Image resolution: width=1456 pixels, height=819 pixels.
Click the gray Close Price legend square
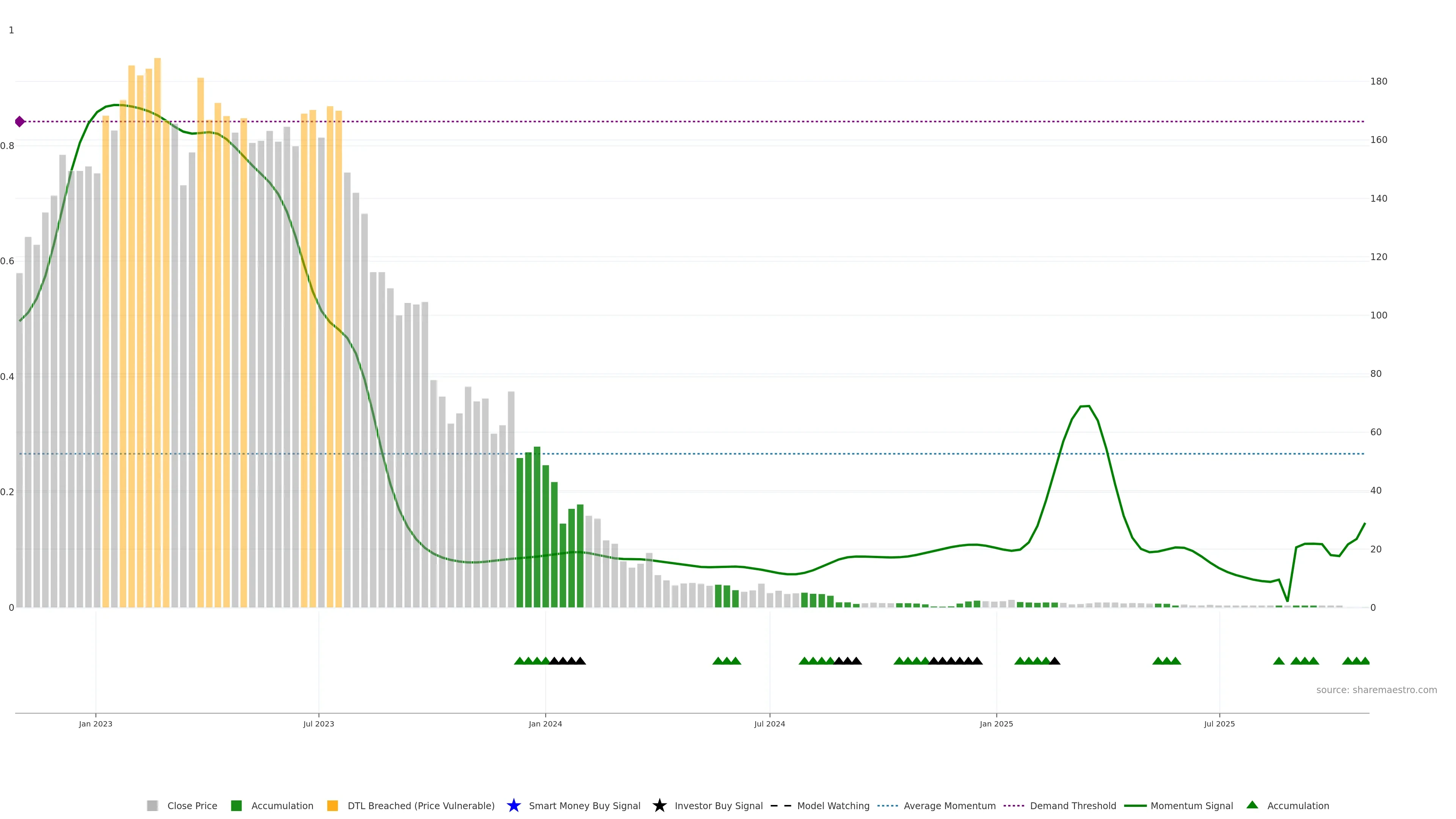152,805
